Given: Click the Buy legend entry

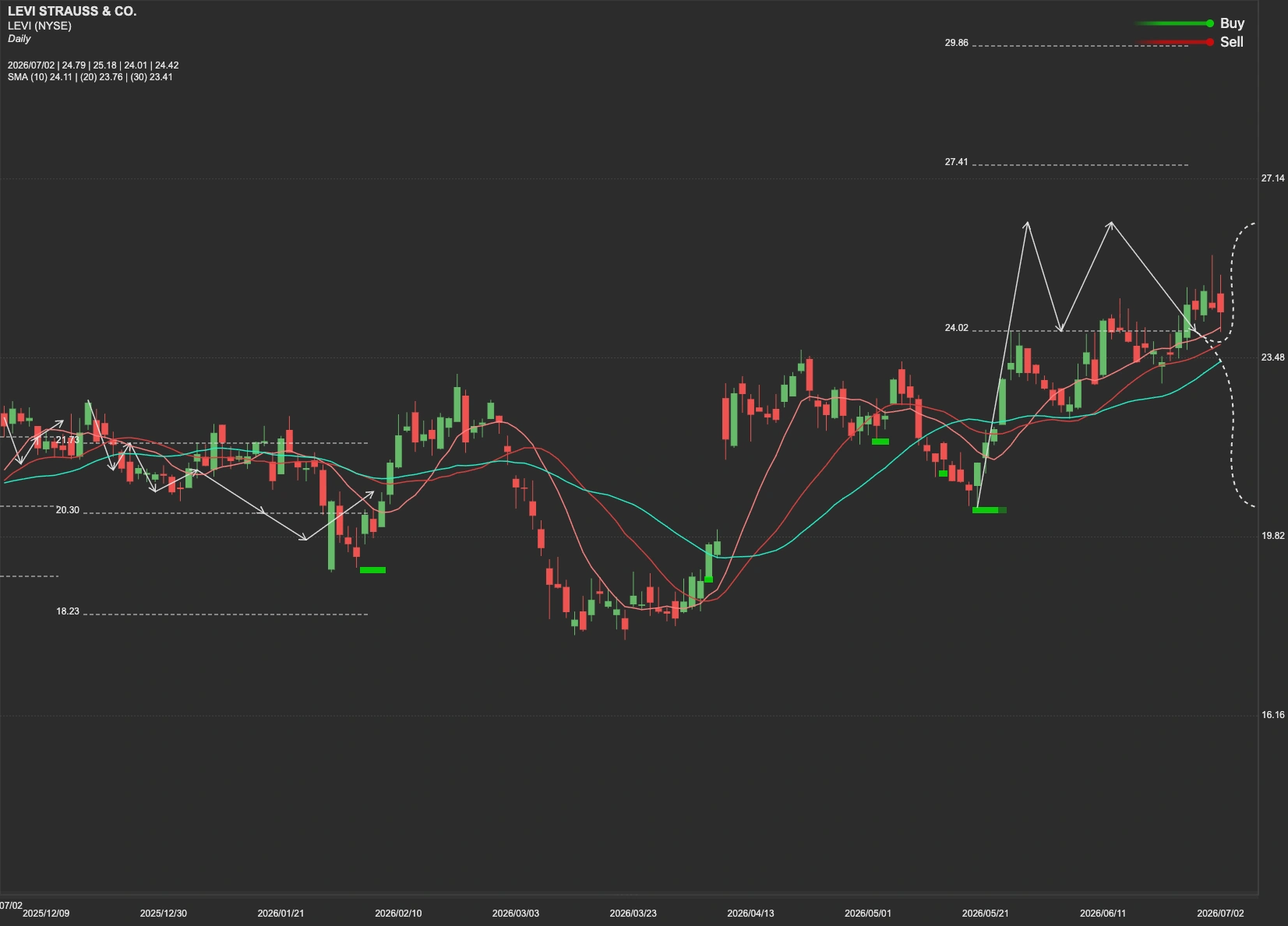Looking at the screenshot, I should click(1232, 23).
